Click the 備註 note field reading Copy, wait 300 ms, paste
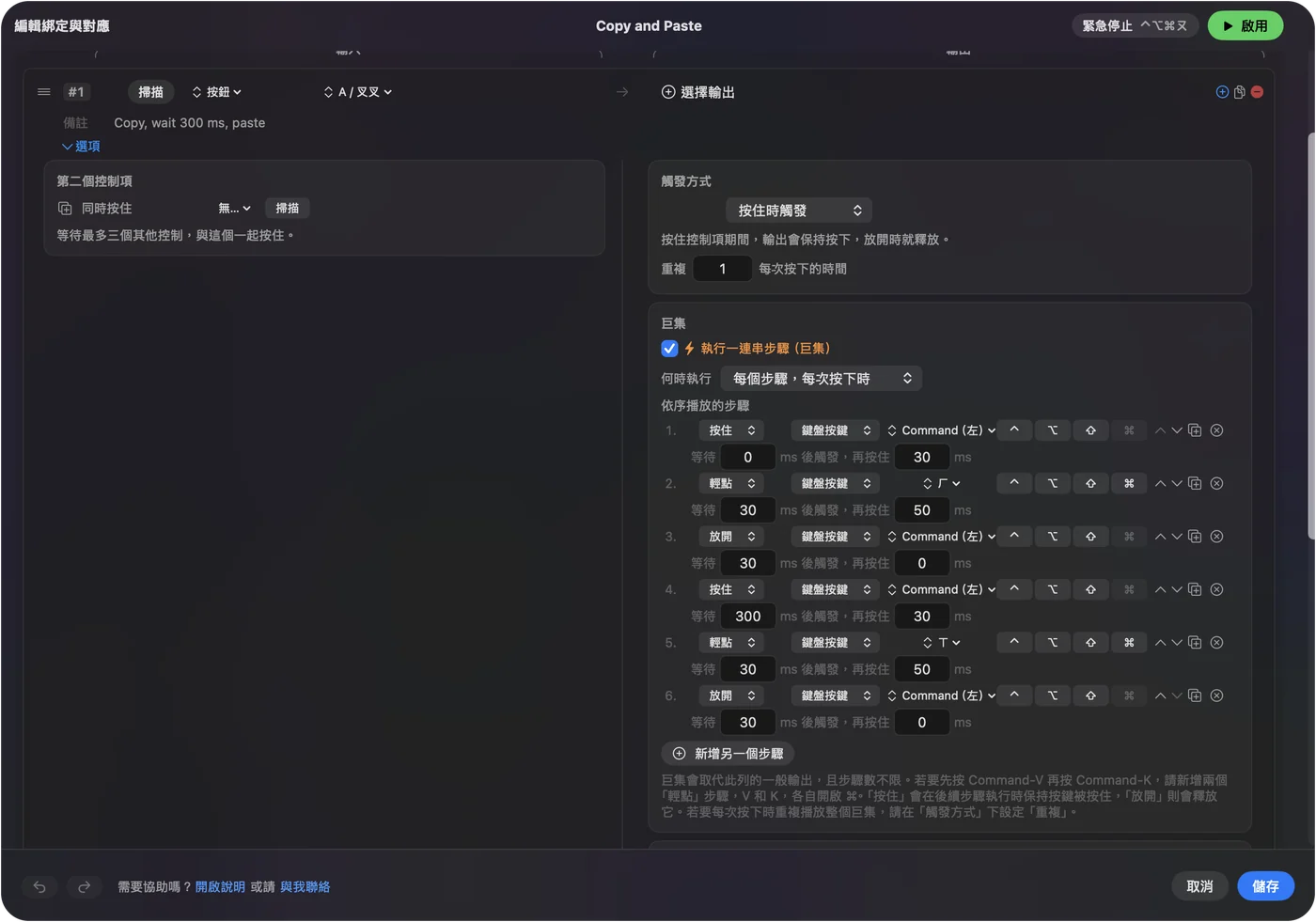 (190, 123)
